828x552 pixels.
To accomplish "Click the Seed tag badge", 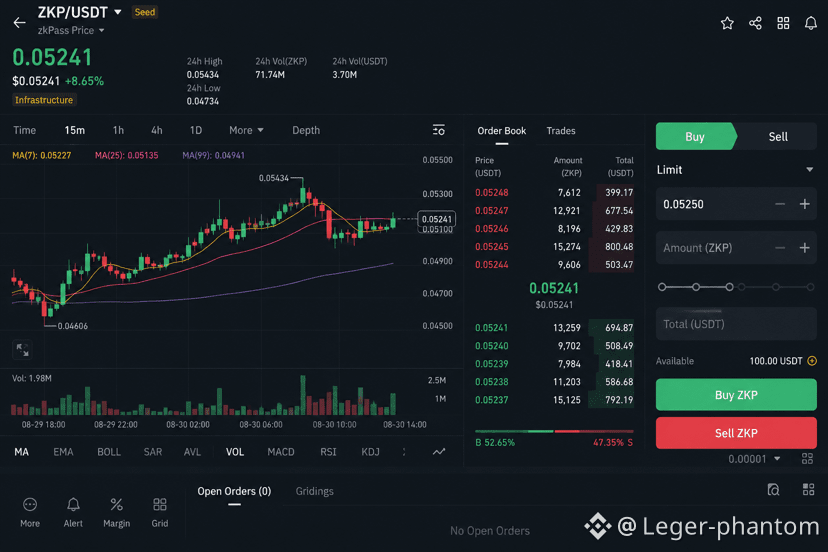I will pos(145,12).
